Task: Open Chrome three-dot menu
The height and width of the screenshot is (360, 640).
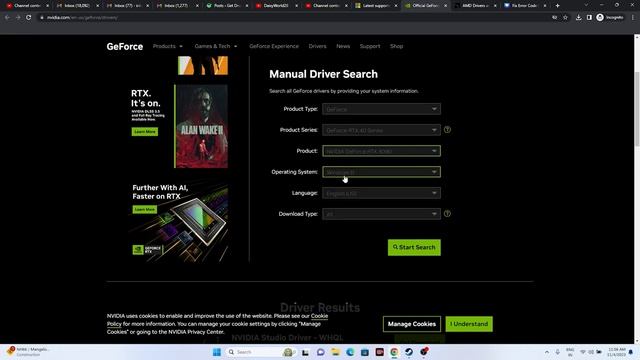Action: point(633,18)
